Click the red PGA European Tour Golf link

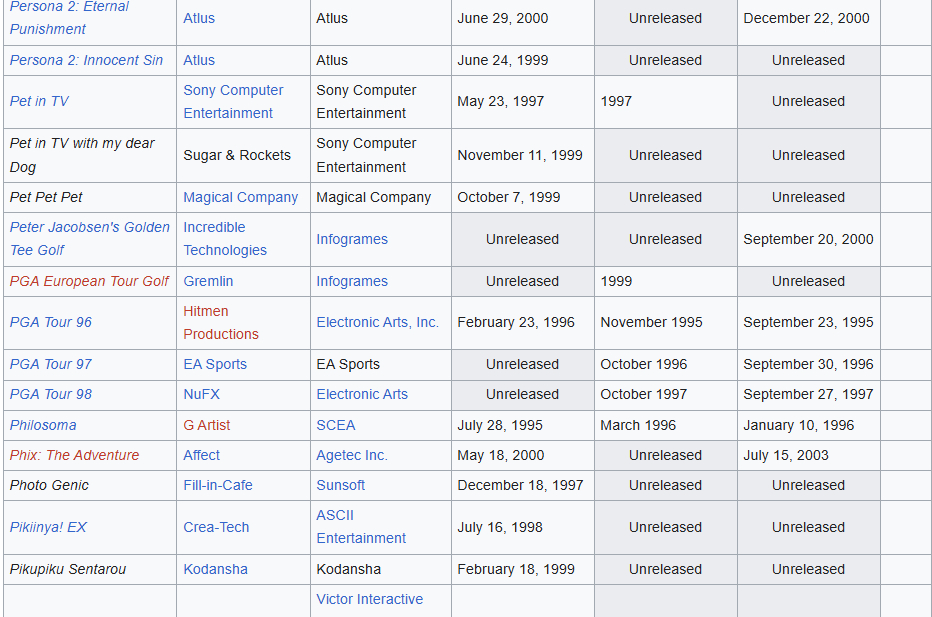pyautogui.click(x=89, y=281)
